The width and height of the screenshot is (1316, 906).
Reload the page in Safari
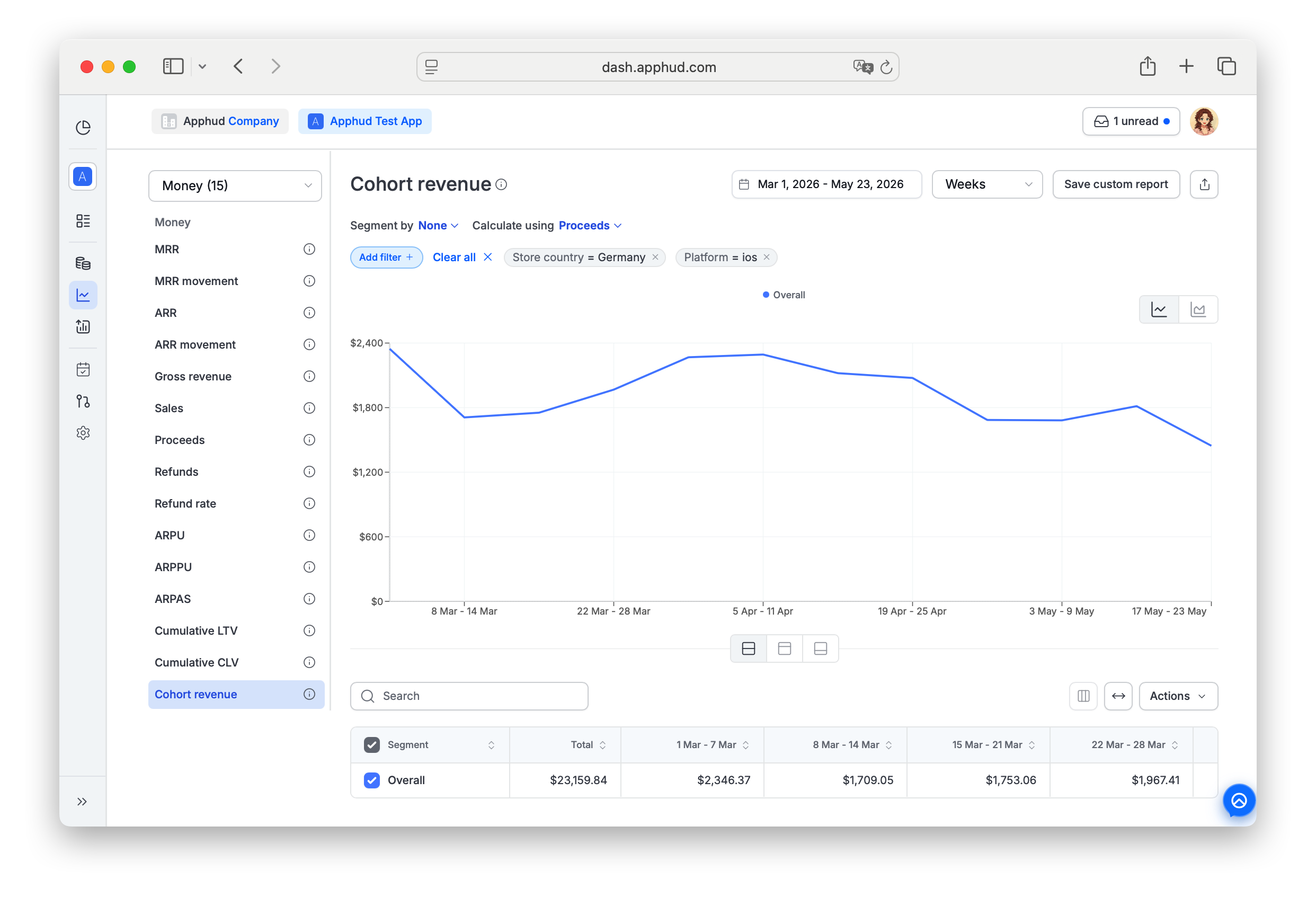click(x=887, y=68)
